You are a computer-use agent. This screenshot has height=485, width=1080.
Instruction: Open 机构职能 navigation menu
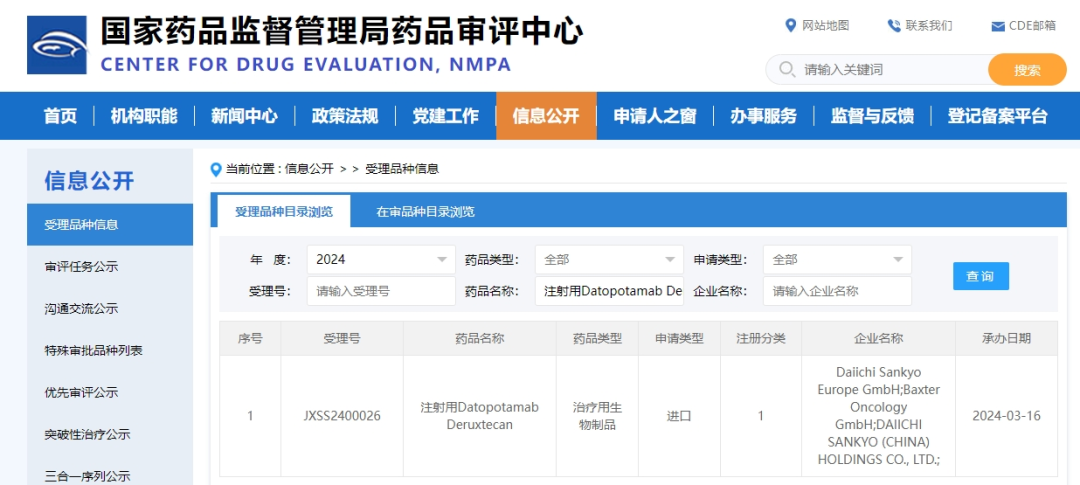pyautogui.click(x=144, y=116)
